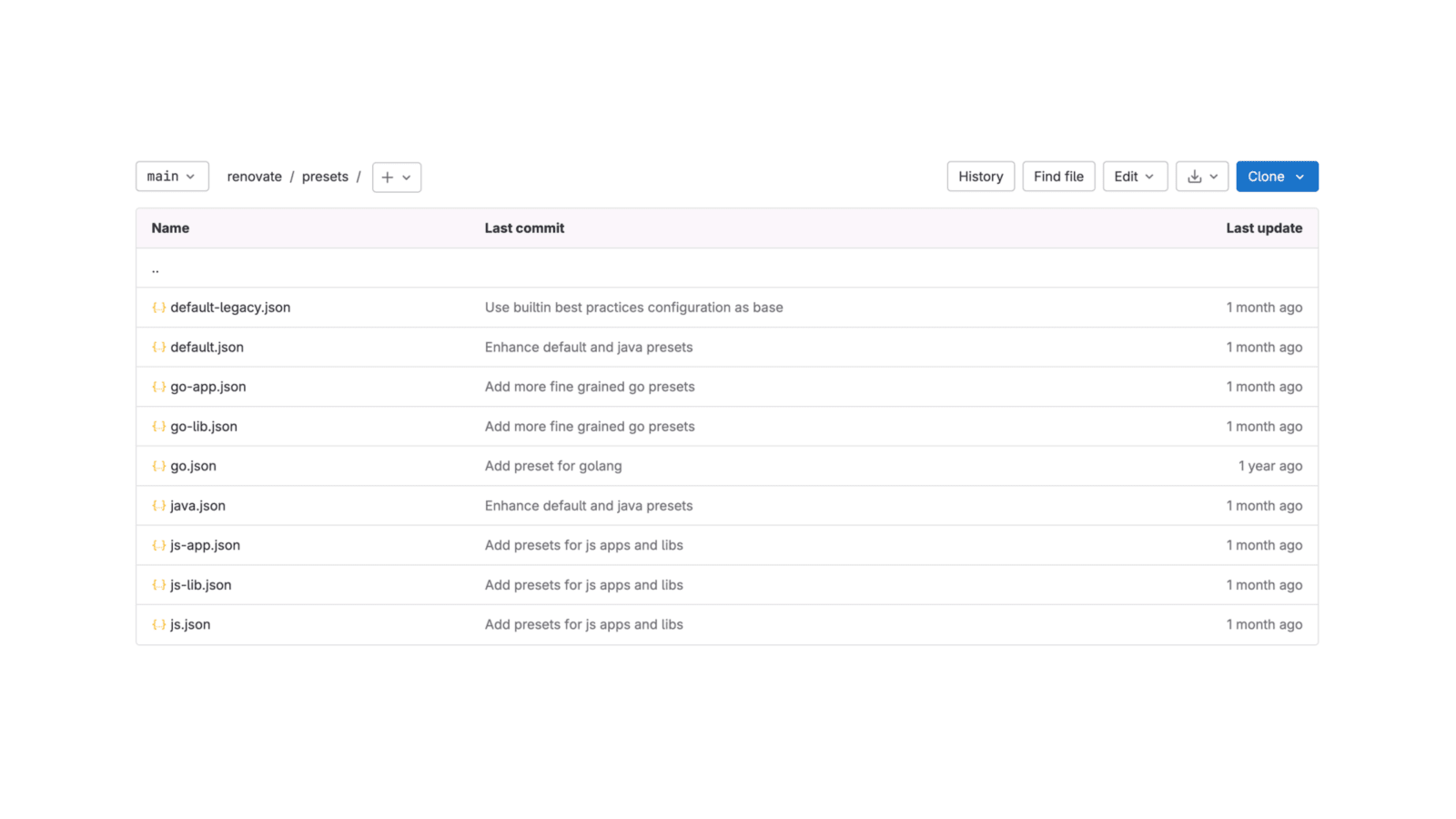Screen dimensions: 1456x819
Task: Open the download source code dropdown
Action: click(x=1202, y=177)
